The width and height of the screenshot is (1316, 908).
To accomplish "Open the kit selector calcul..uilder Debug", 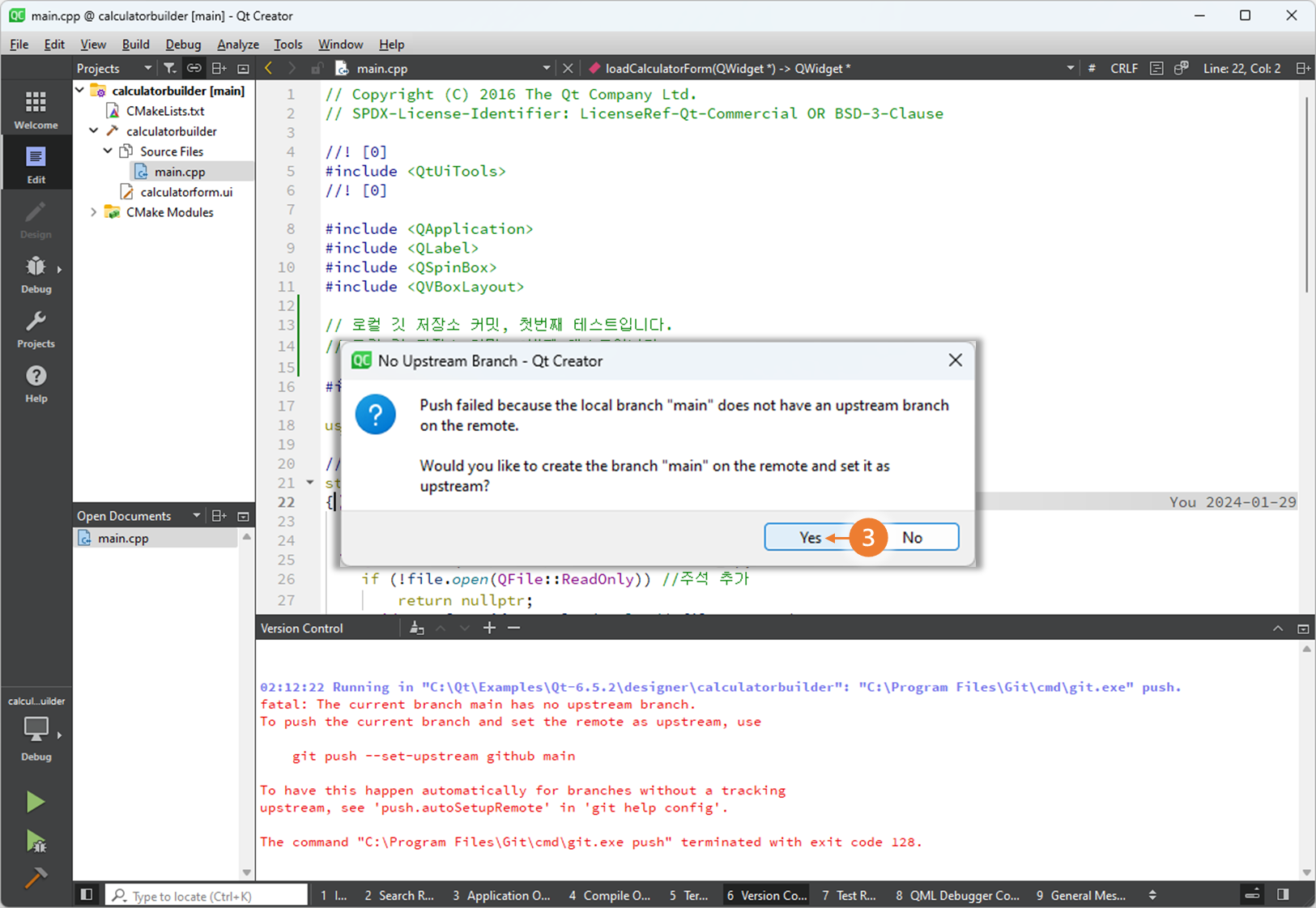I will [36, 727].
